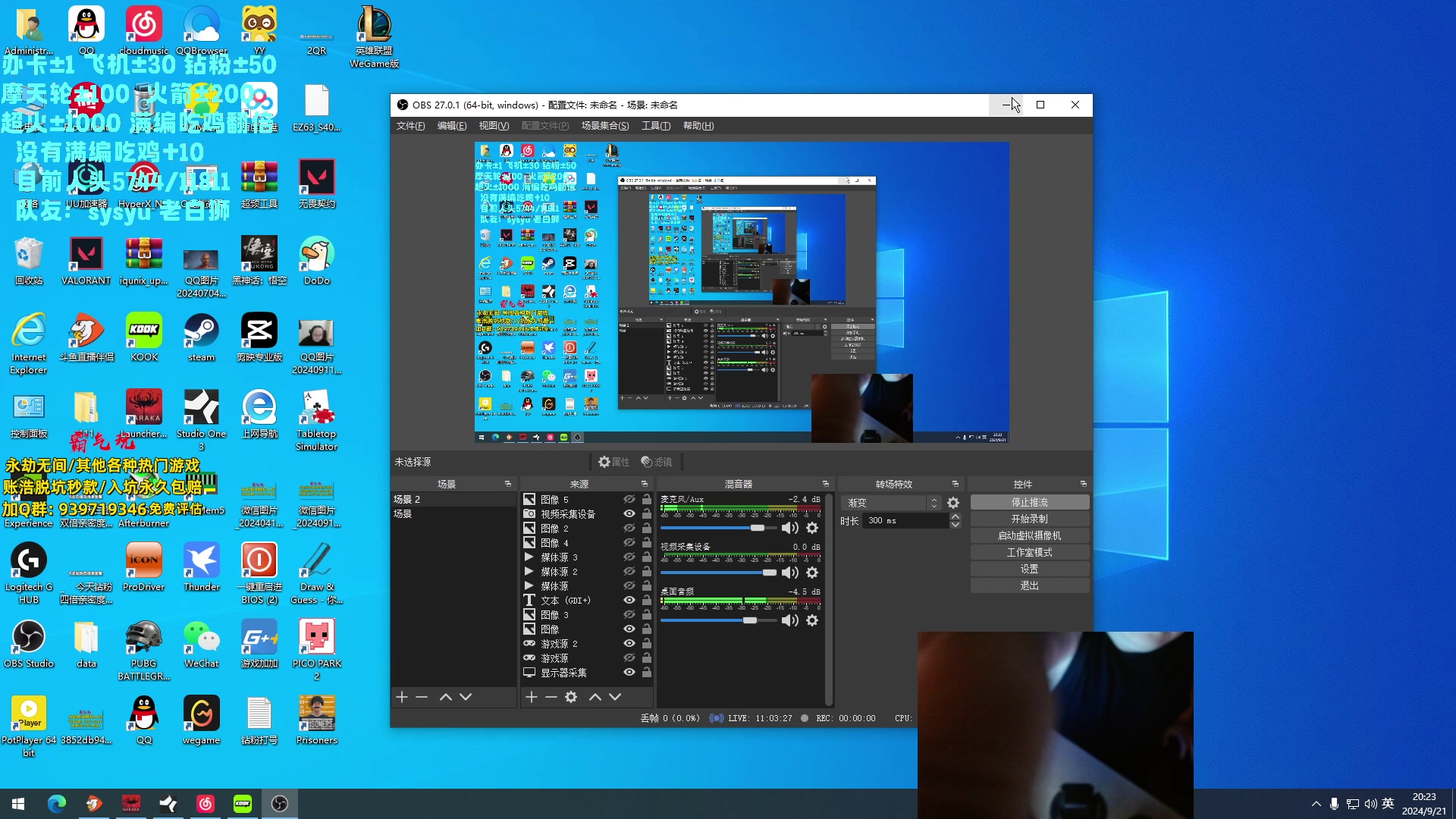Undock the 转场特效 panel
The width and height of the screenshot is (1456, 819).
point(955,484)
